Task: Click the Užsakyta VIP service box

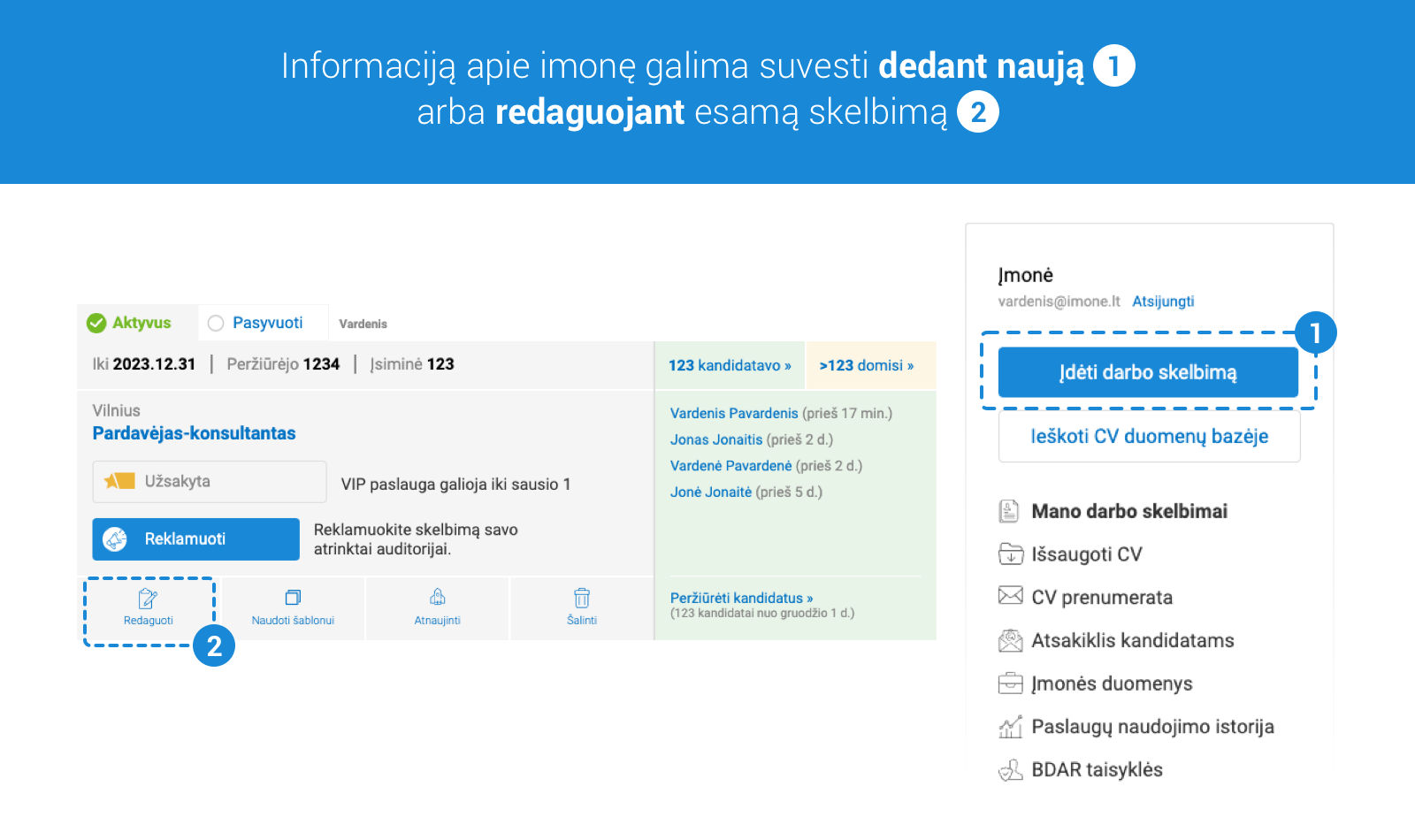Action: pos(210,482)
